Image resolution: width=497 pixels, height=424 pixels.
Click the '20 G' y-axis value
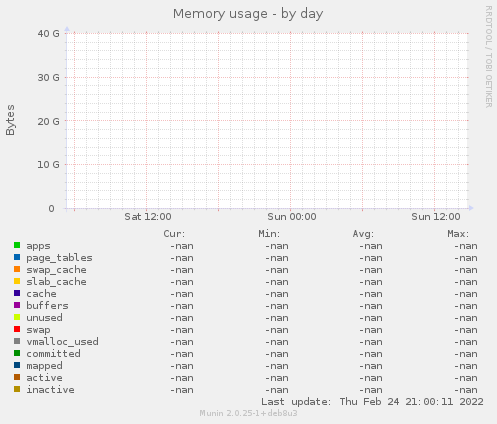coord(48,121)
